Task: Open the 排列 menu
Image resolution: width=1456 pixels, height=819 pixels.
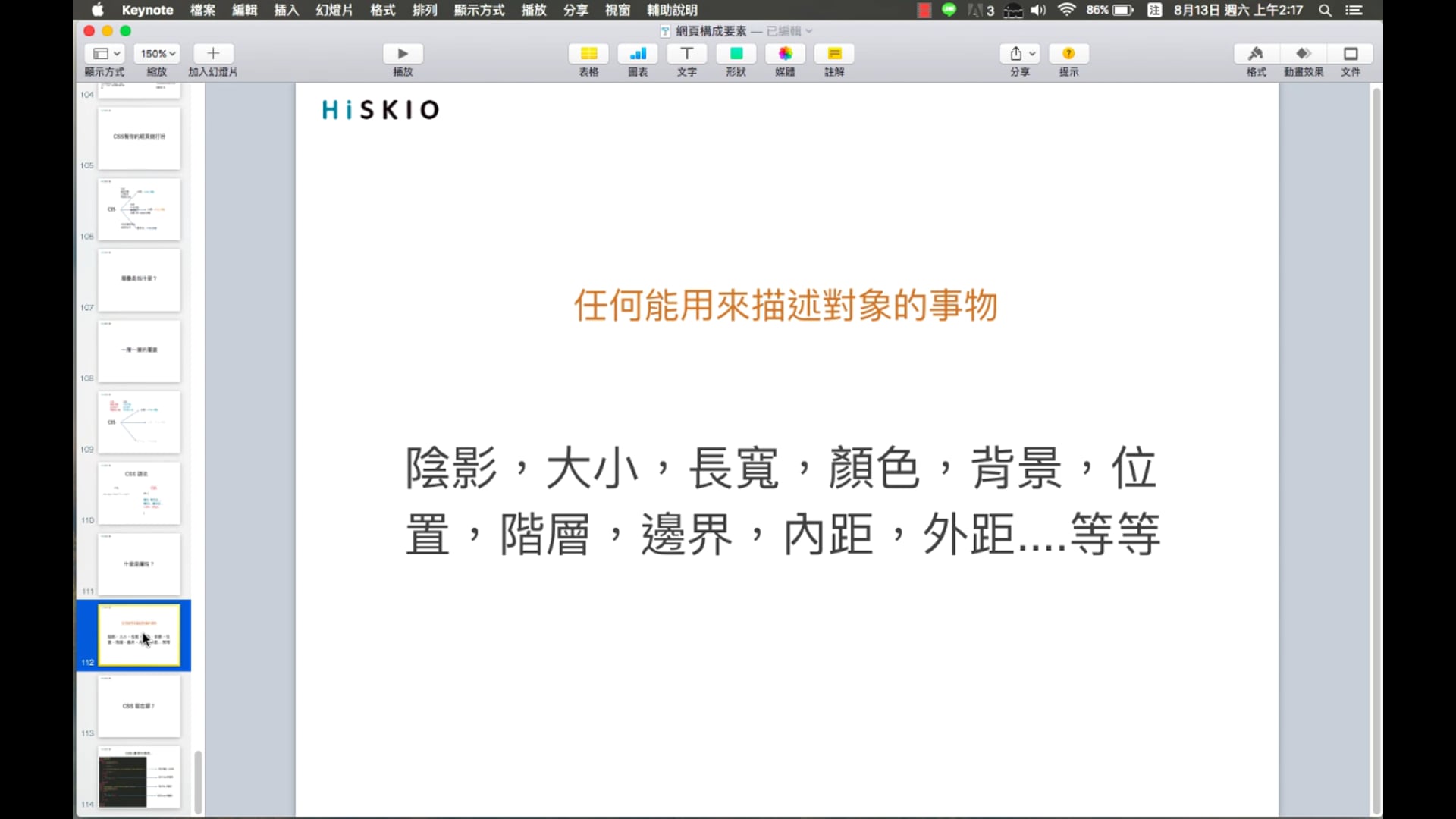Action: coord(425,10)
